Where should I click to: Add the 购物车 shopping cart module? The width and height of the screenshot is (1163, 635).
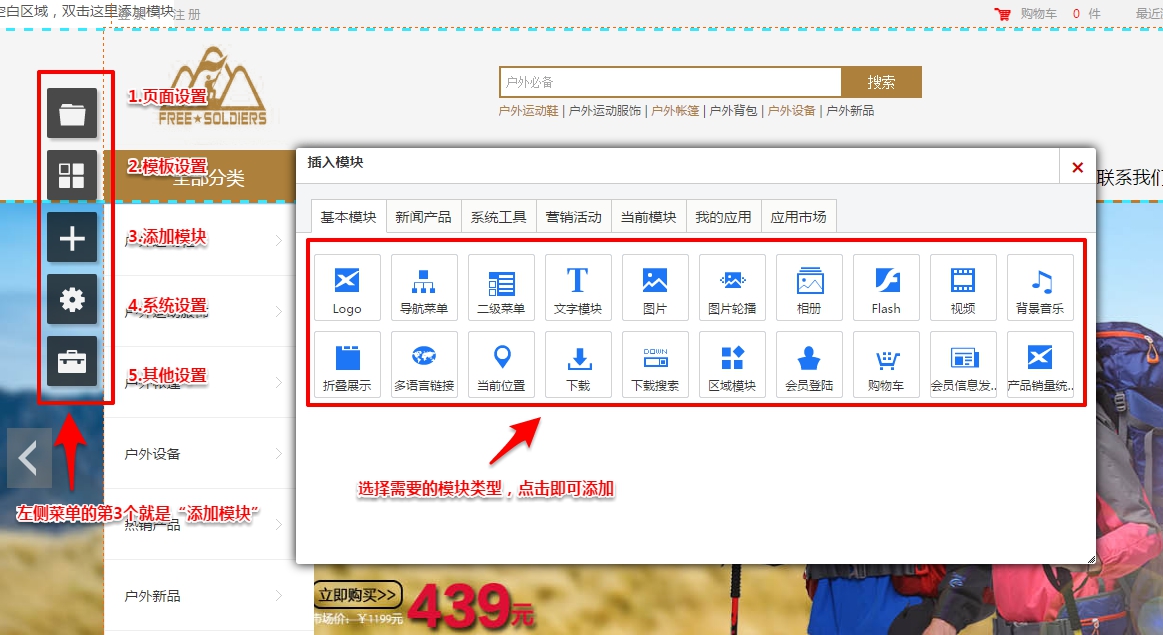click(x=885, y=364)
